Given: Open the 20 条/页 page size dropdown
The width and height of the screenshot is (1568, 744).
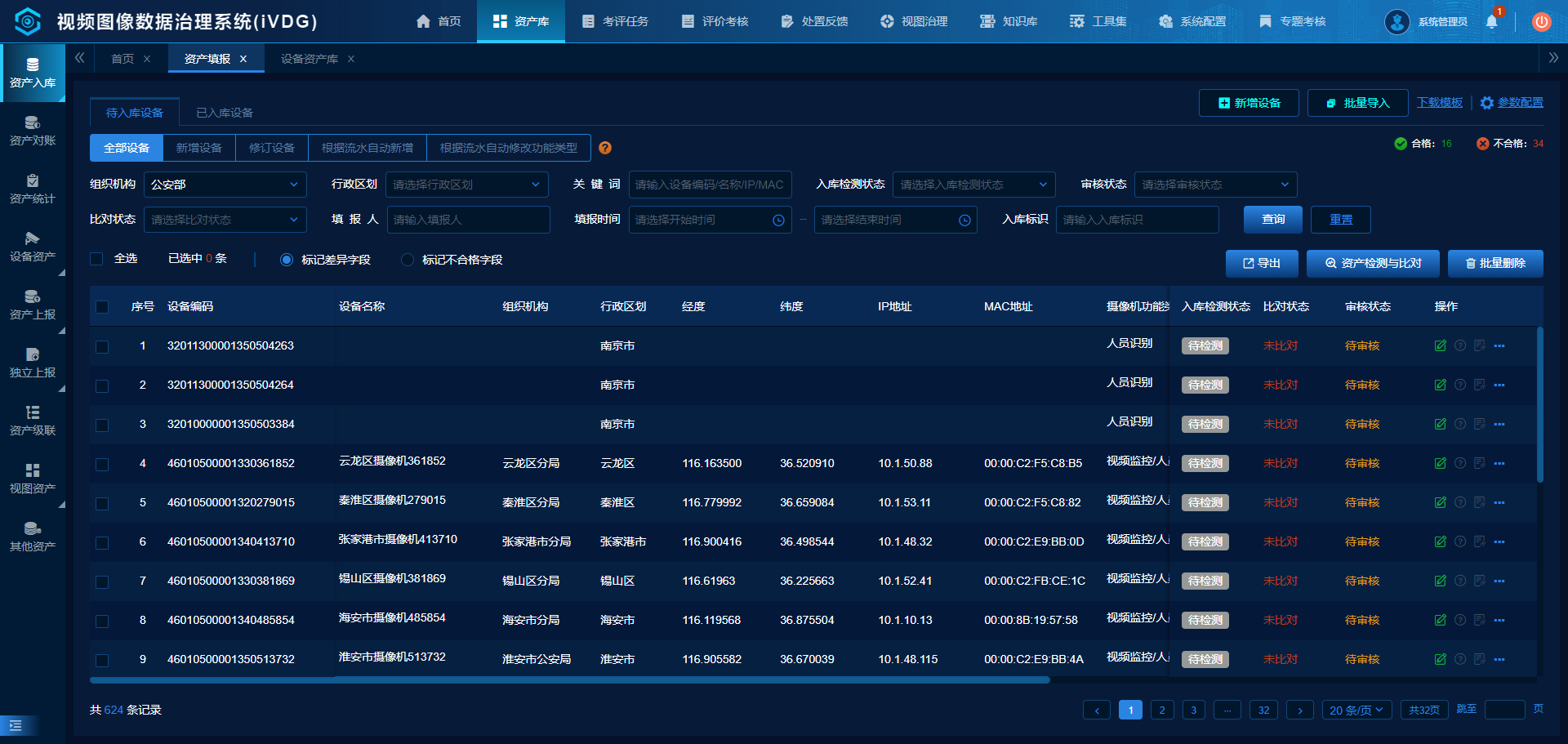Looking at the screenshot, I should point(1357,710).
